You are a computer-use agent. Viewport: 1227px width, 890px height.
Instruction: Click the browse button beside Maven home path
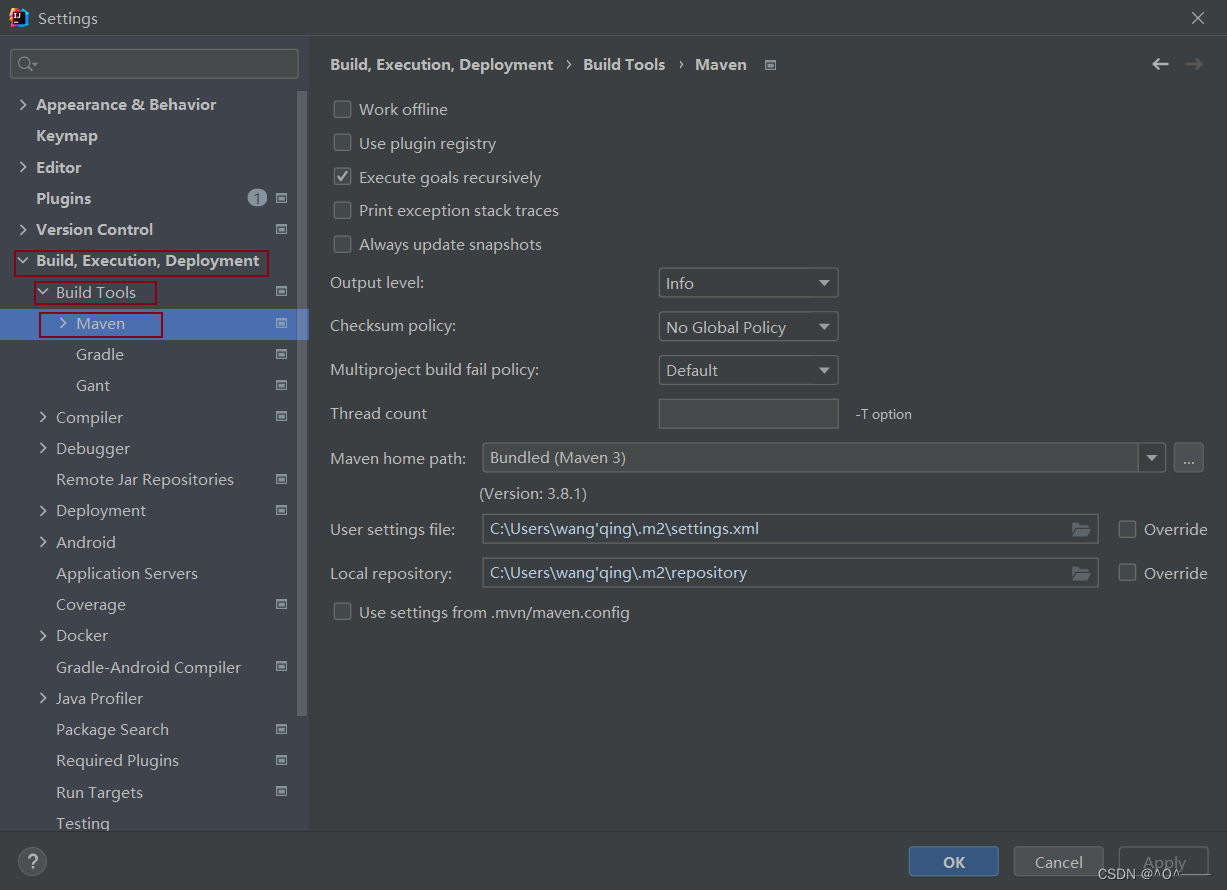1188,458
